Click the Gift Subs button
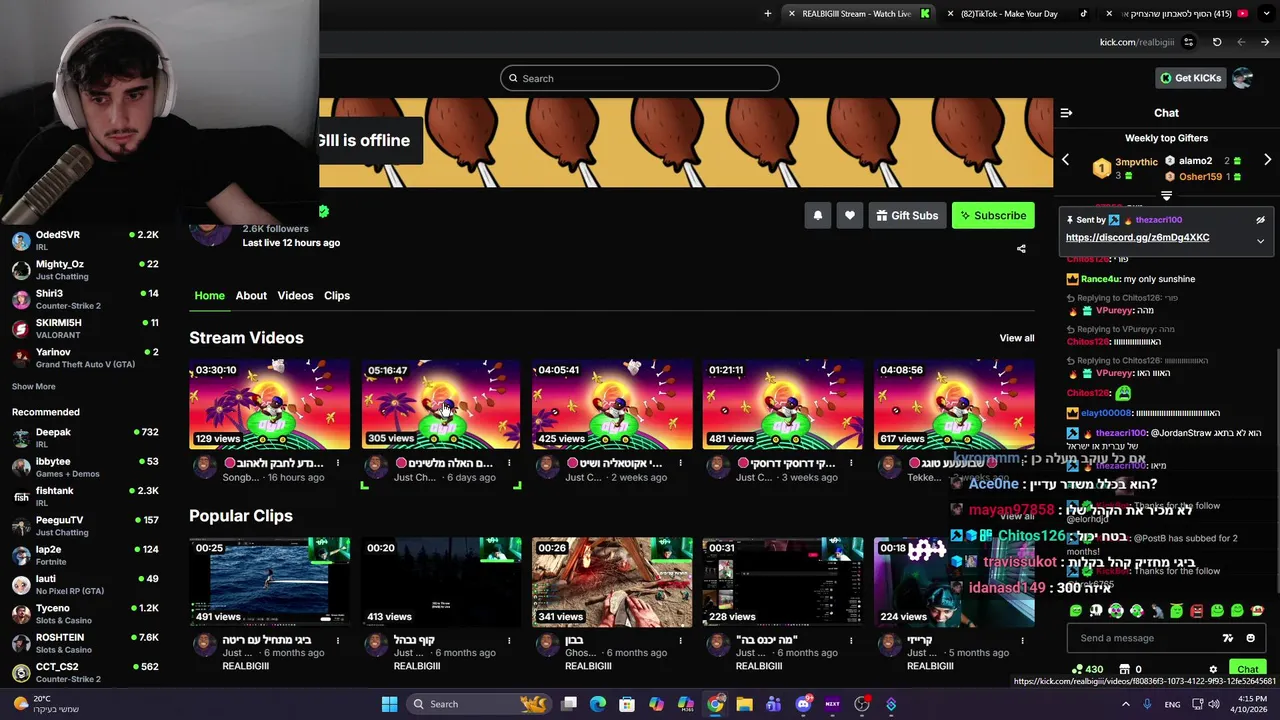The image size is (1280, 720). tap(907, 215)
